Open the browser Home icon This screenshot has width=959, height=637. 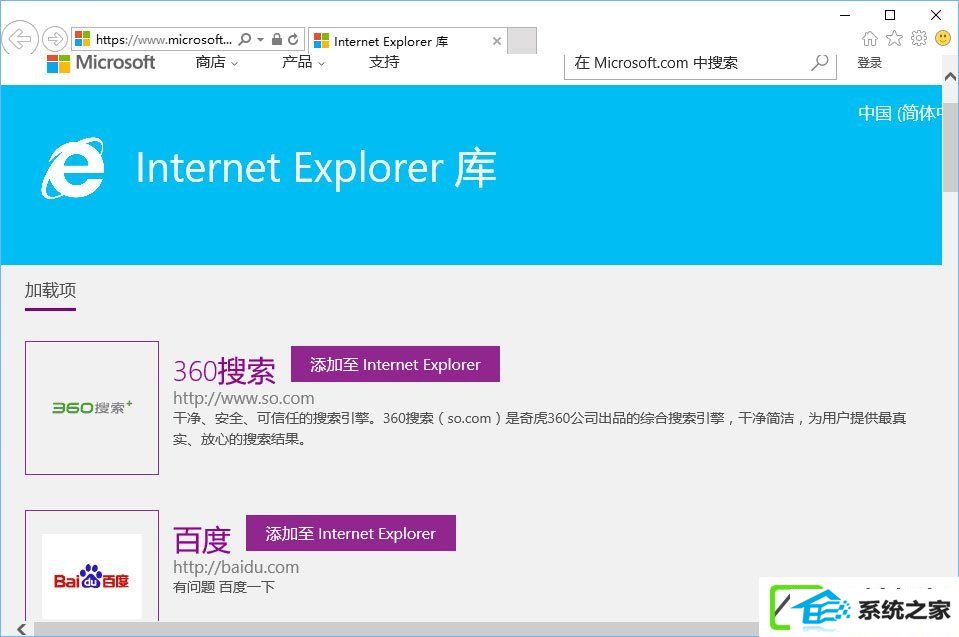869,39
